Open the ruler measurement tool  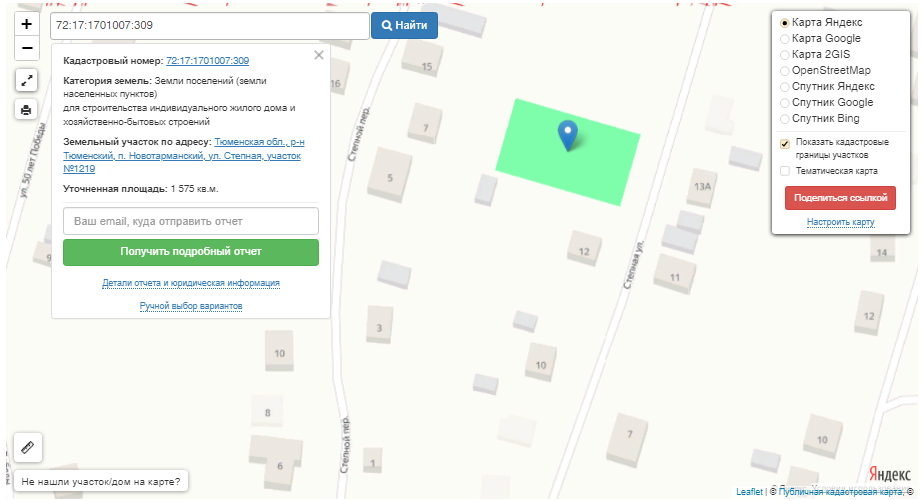tap(26, 447)
